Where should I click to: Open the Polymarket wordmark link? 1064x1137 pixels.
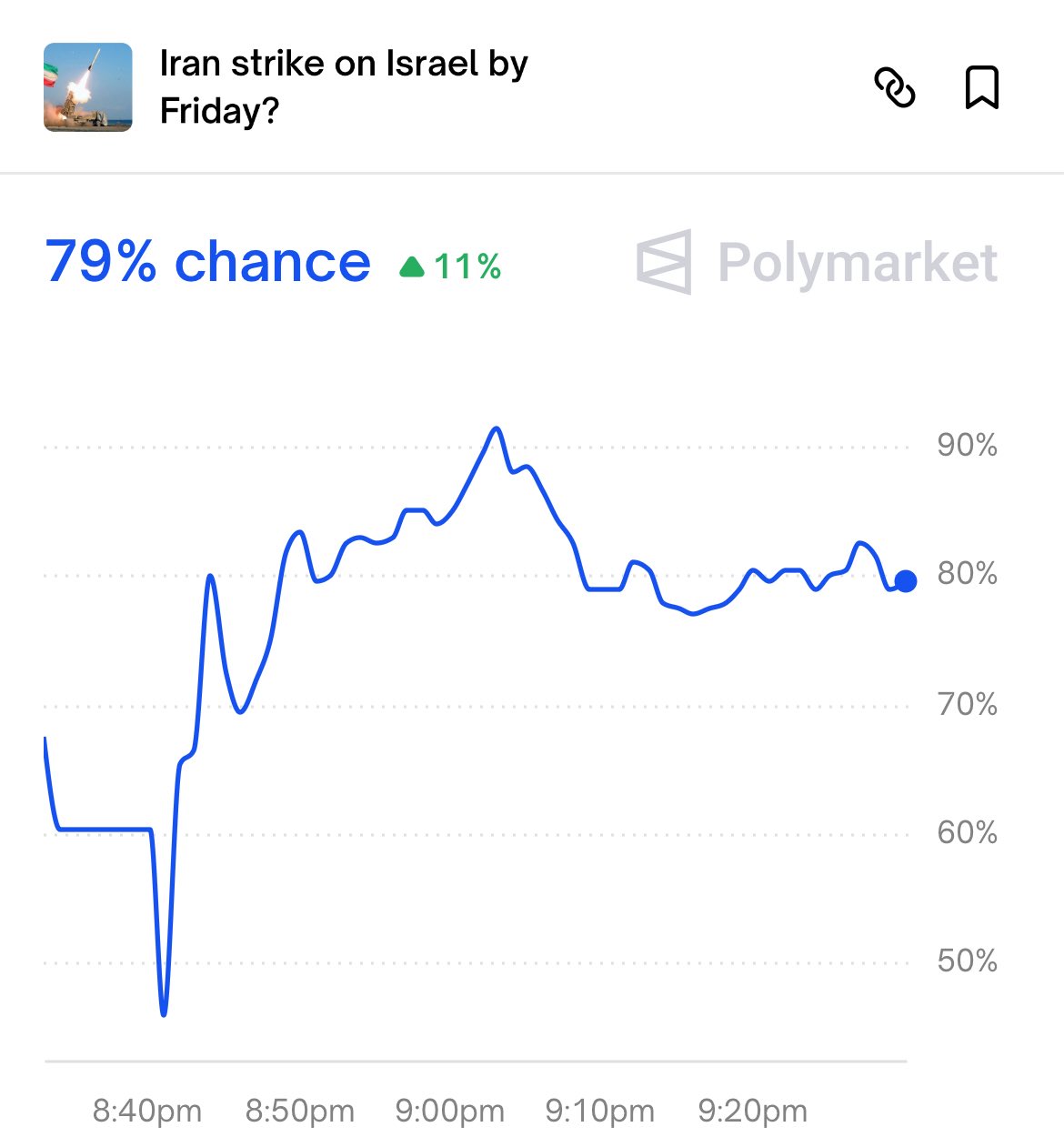[858, 263]
